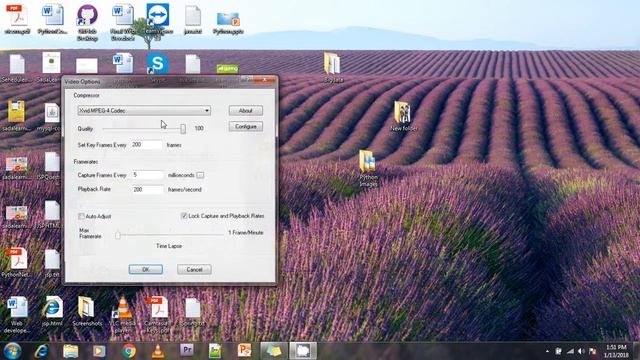
Task: Show hidden system tray icons
Action: click(547, 351)
